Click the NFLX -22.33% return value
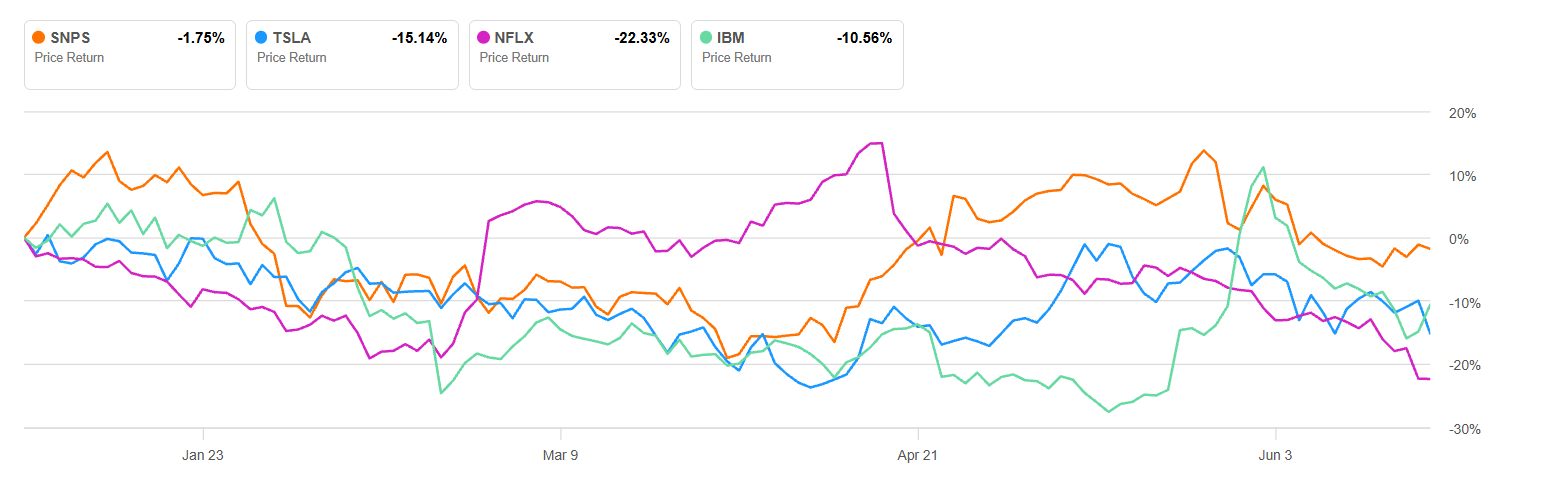The image size is (1541, 487). tap(641, 38)
